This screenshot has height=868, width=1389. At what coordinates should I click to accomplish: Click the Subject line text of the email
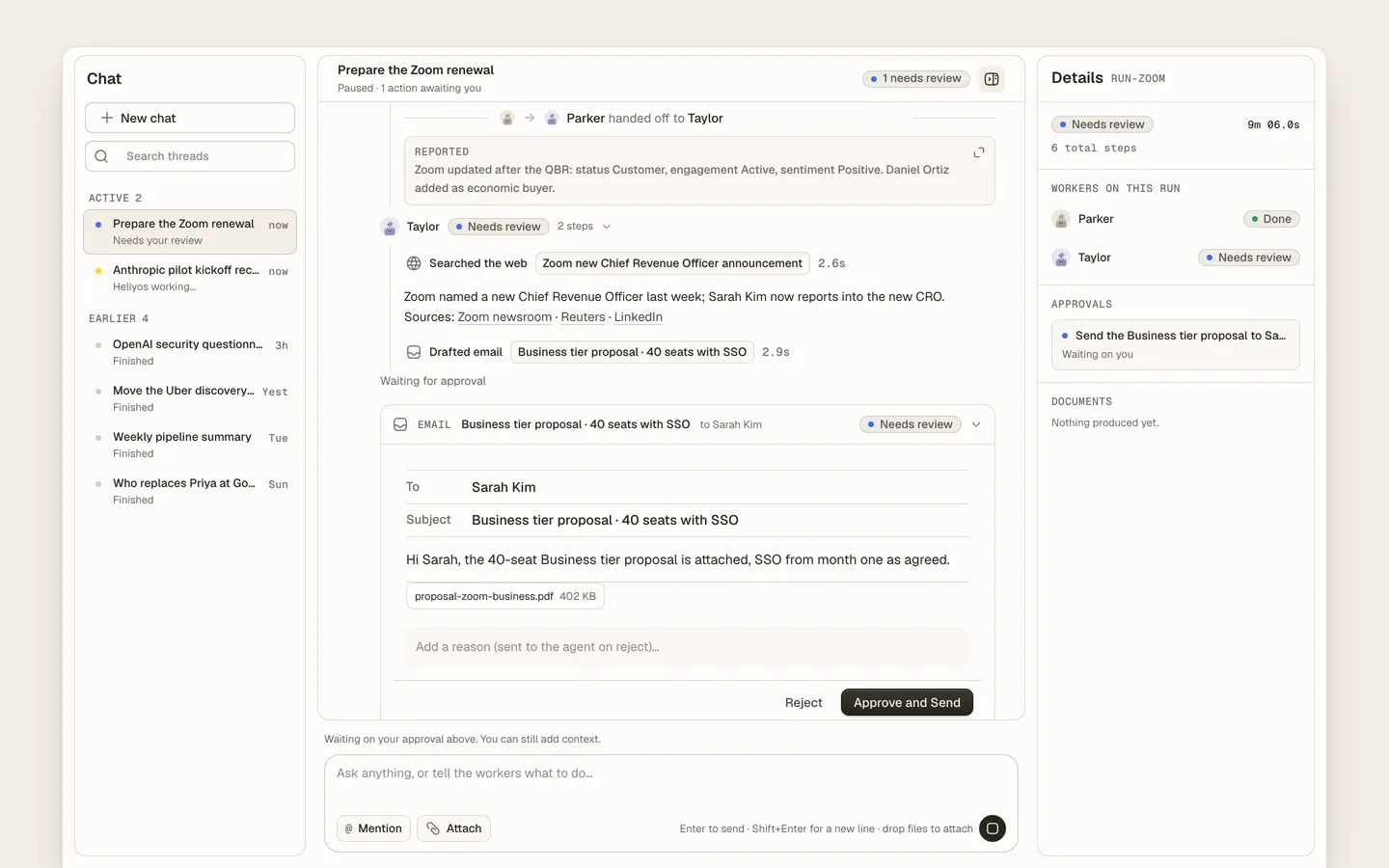[x=605, y=520]
